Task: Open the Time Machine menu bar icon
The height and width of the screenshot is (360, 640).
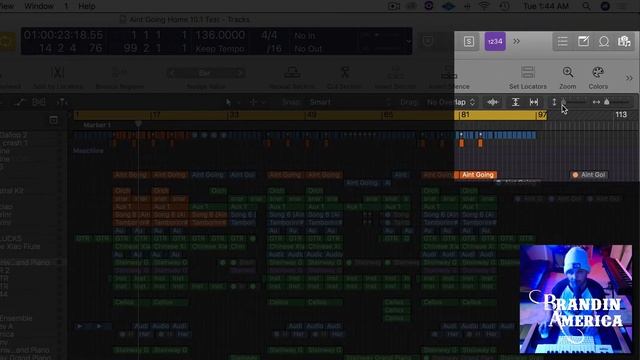Action: (504, 6)
